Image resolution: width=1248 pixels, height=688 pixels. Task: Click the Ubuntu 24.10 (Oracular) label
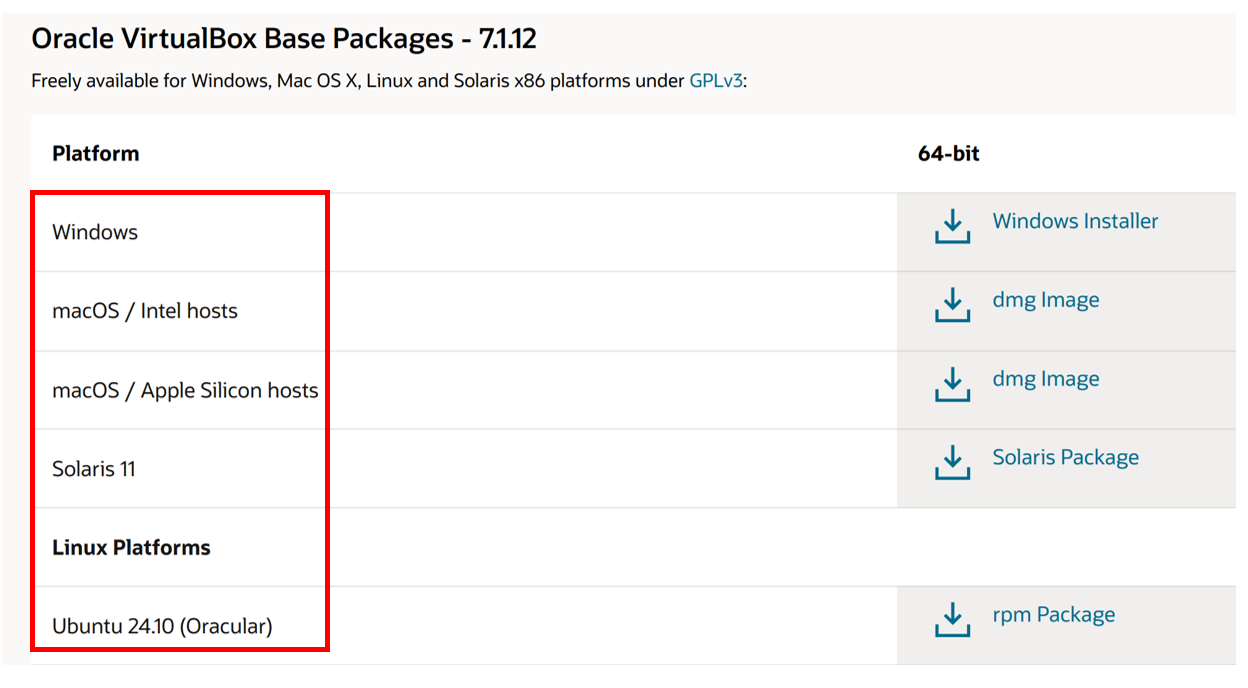click(x=162, y=627)
